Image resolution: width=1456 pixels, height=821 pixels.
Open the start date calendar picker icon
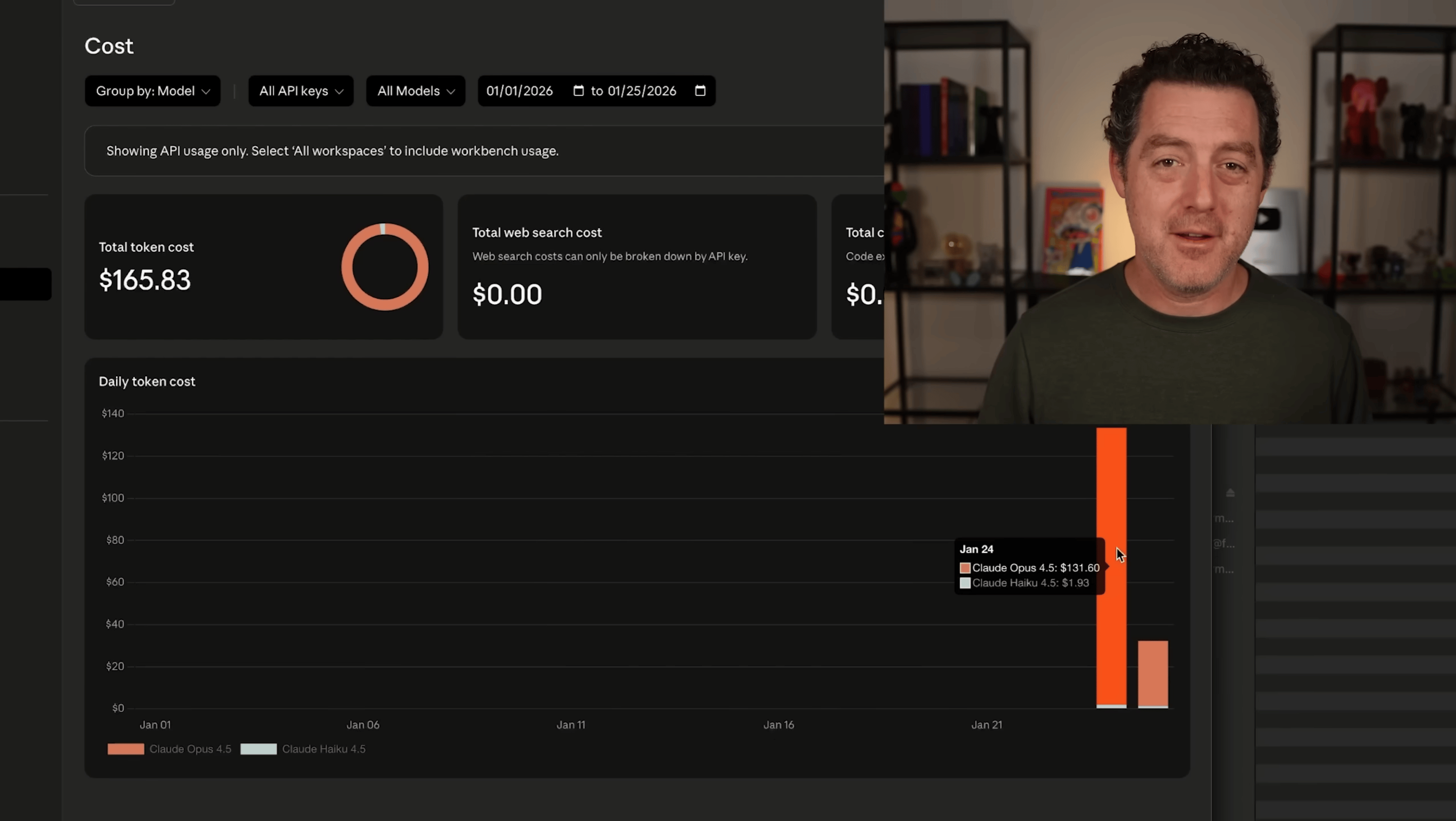point(578,91)
